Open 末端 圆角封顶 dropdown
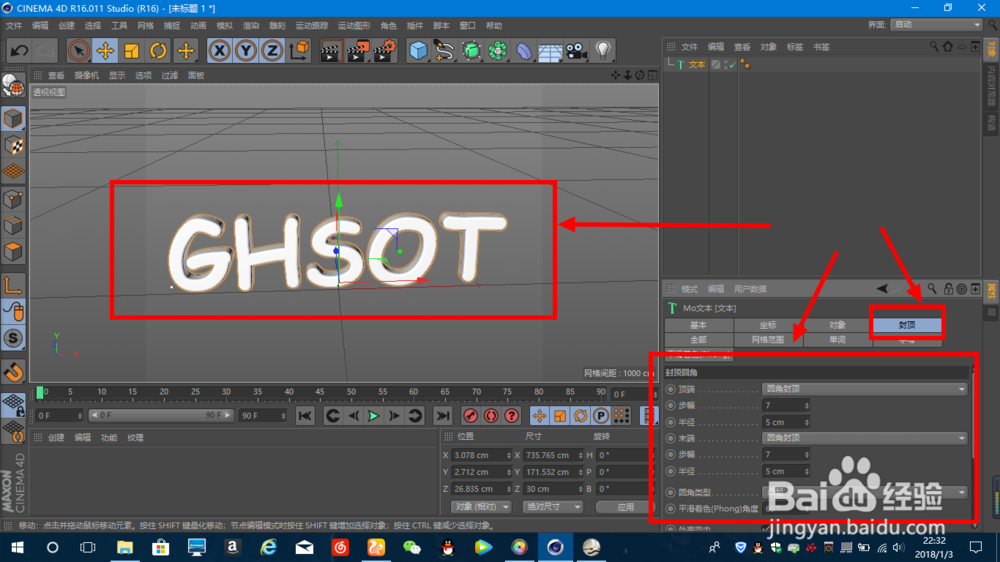The width and height of the screenshot is (1000, 562). pyautogui.click(x=865, y=438)
